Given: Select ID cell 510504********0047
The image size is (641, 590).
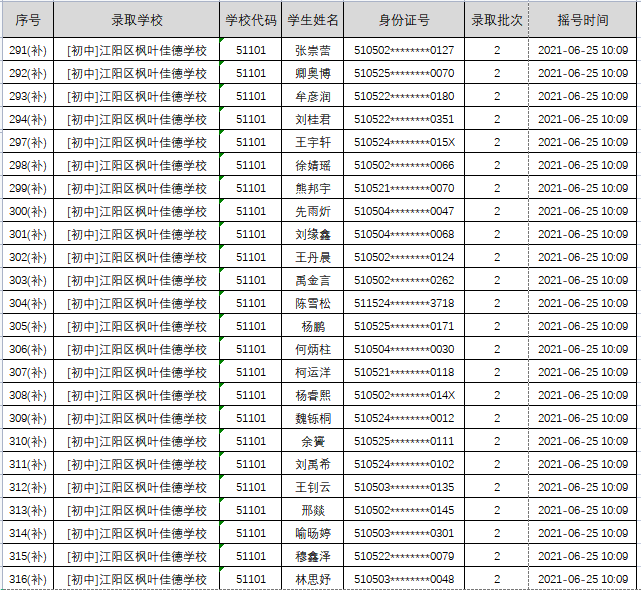Looking at the screenshot, I should [404, 211].
